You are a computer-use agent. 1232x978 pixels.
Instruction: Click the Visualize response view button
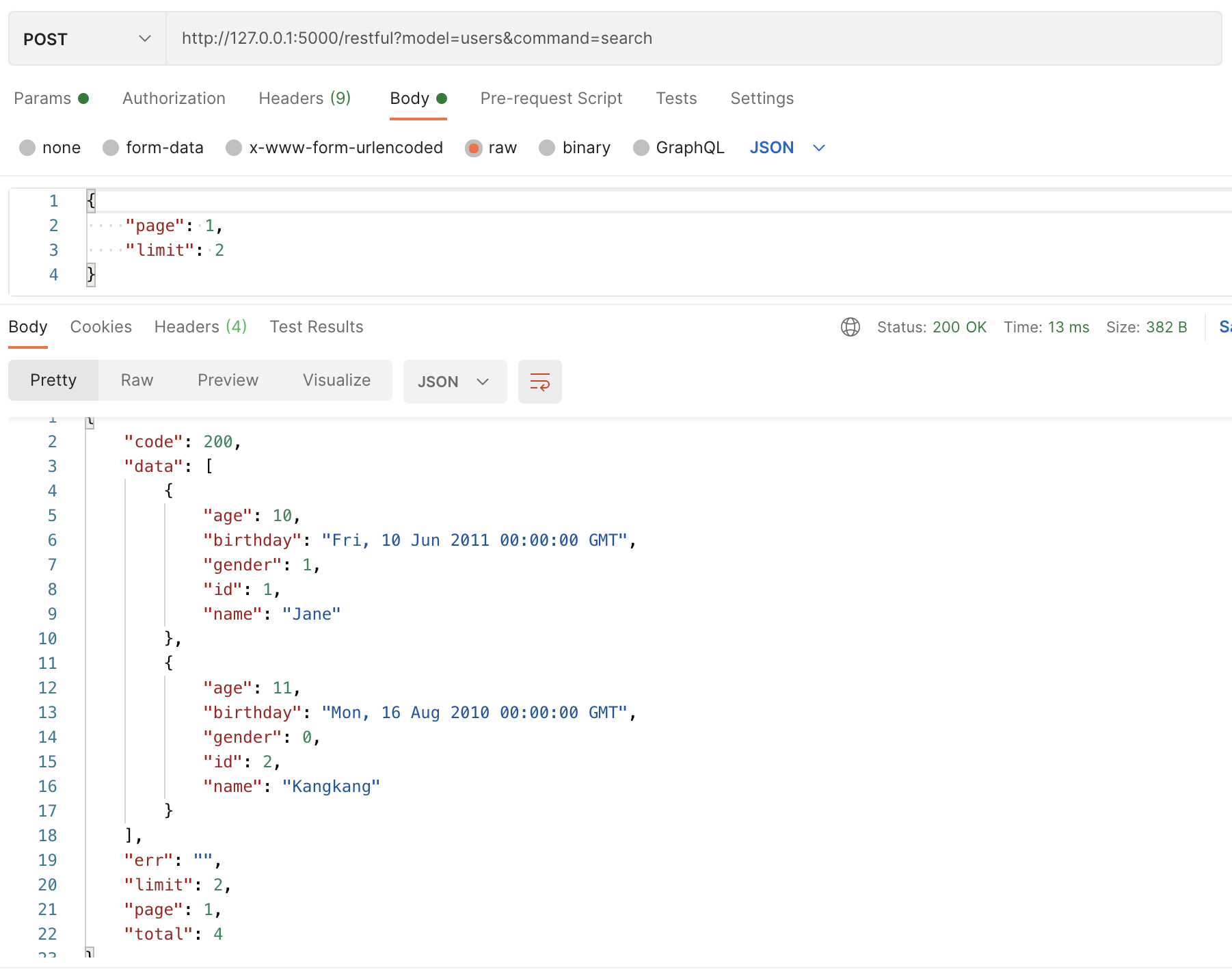tap(336, 380)
